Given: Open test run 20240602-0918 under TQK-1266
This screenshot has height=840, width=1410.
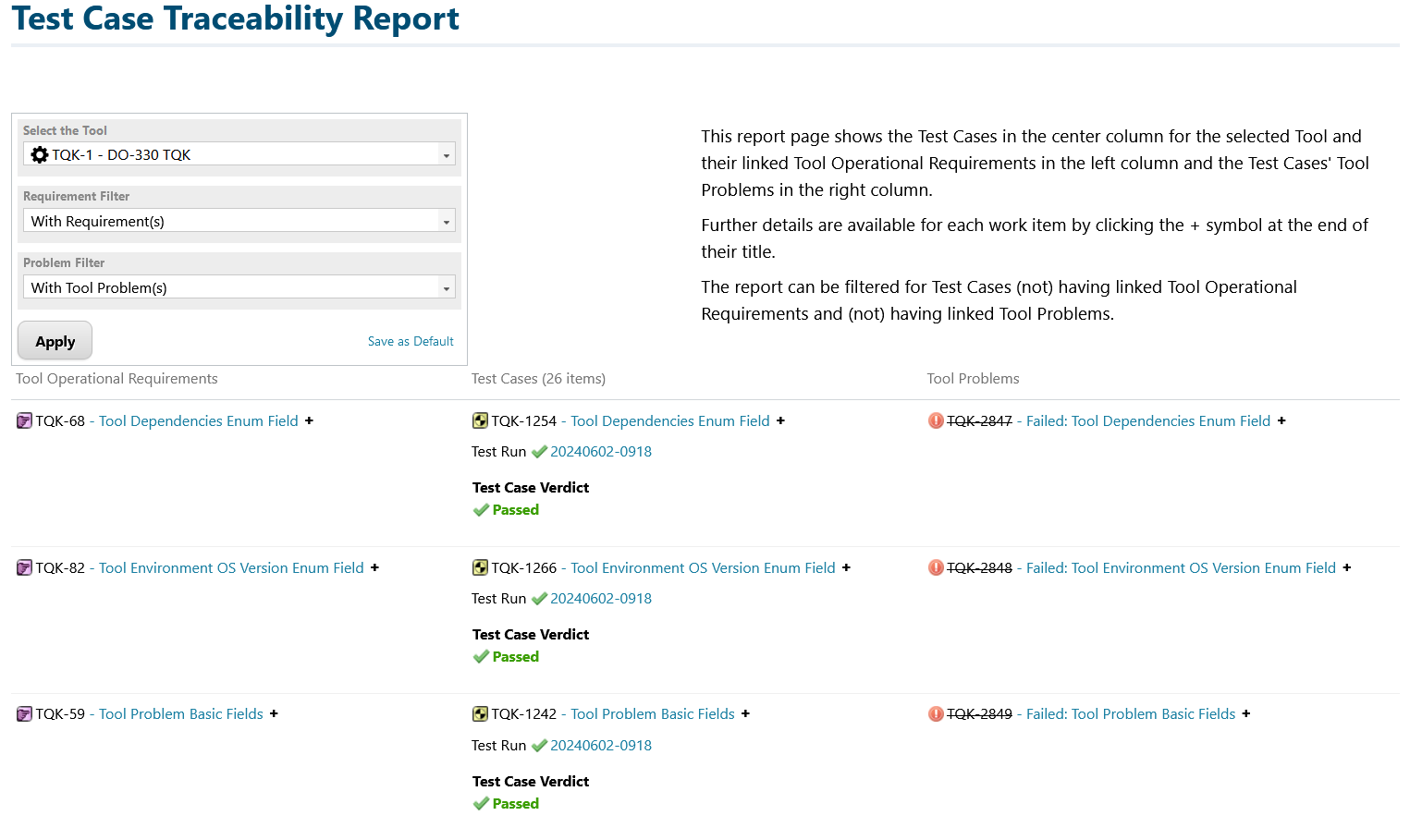Looking at the screenshot, I should pyautogui.click(x=601, y=599).
